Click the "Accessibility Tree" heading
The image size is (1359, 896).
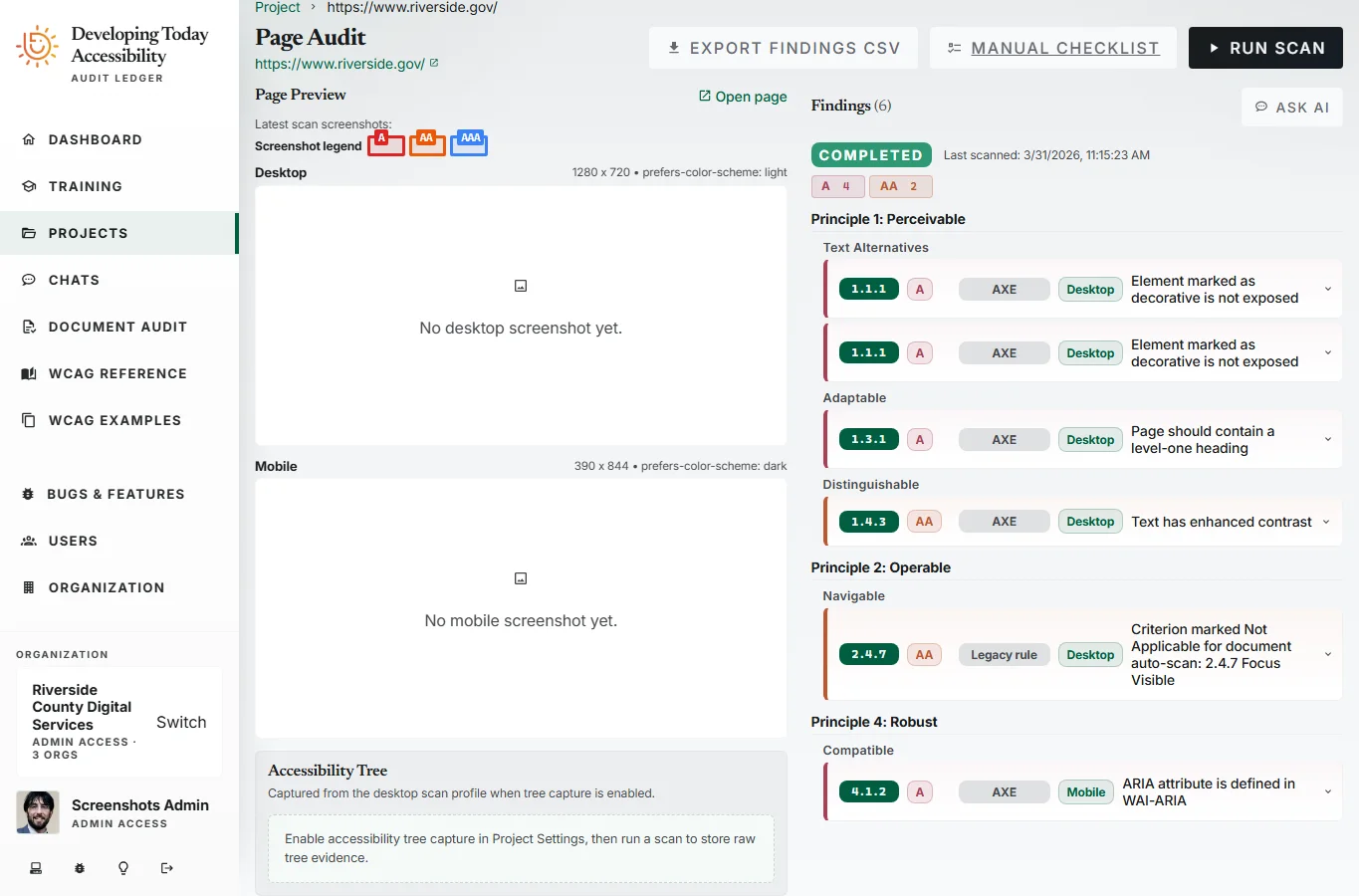coord(328,770)
